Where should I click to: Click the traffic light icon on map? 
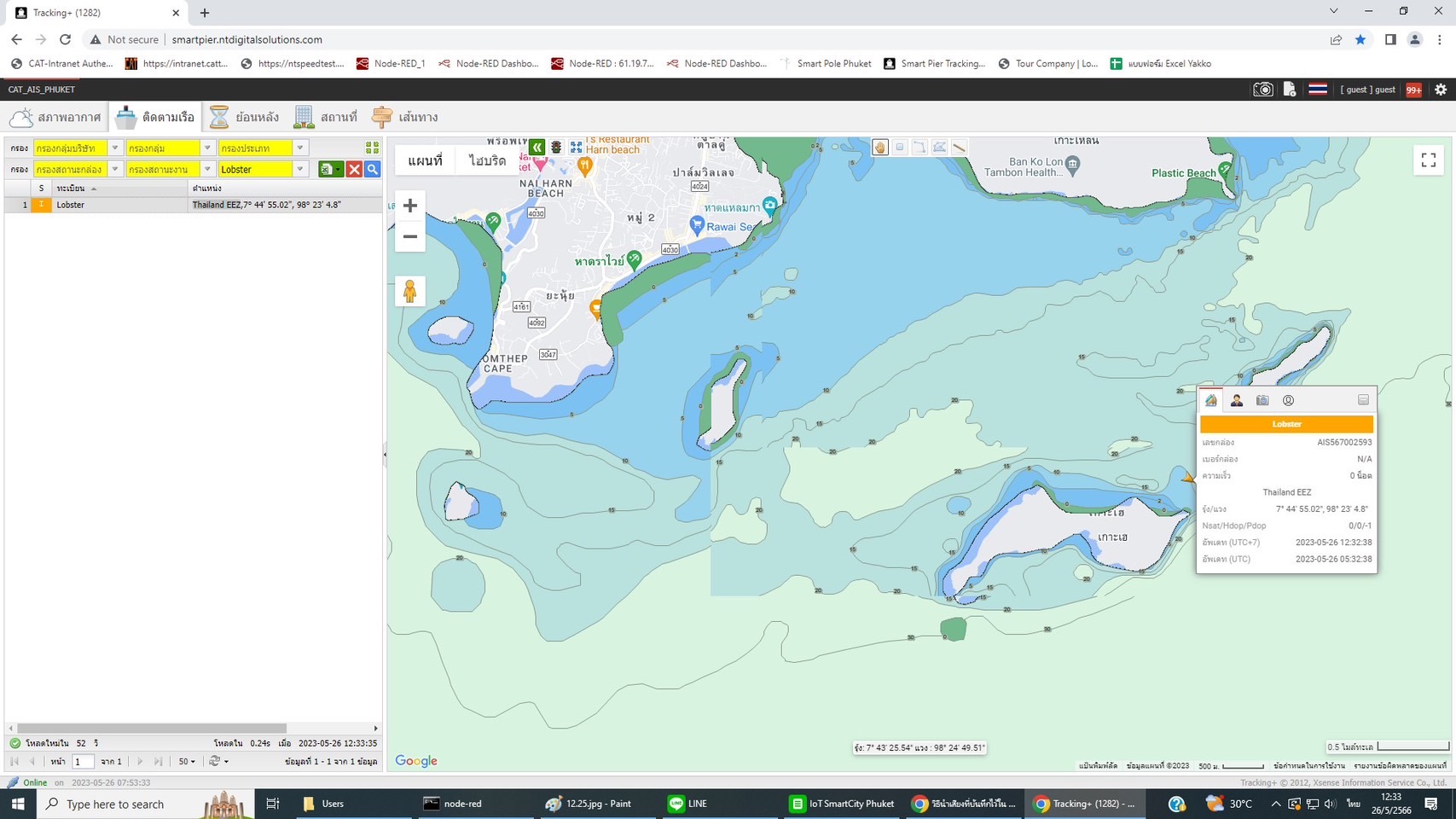556,148
